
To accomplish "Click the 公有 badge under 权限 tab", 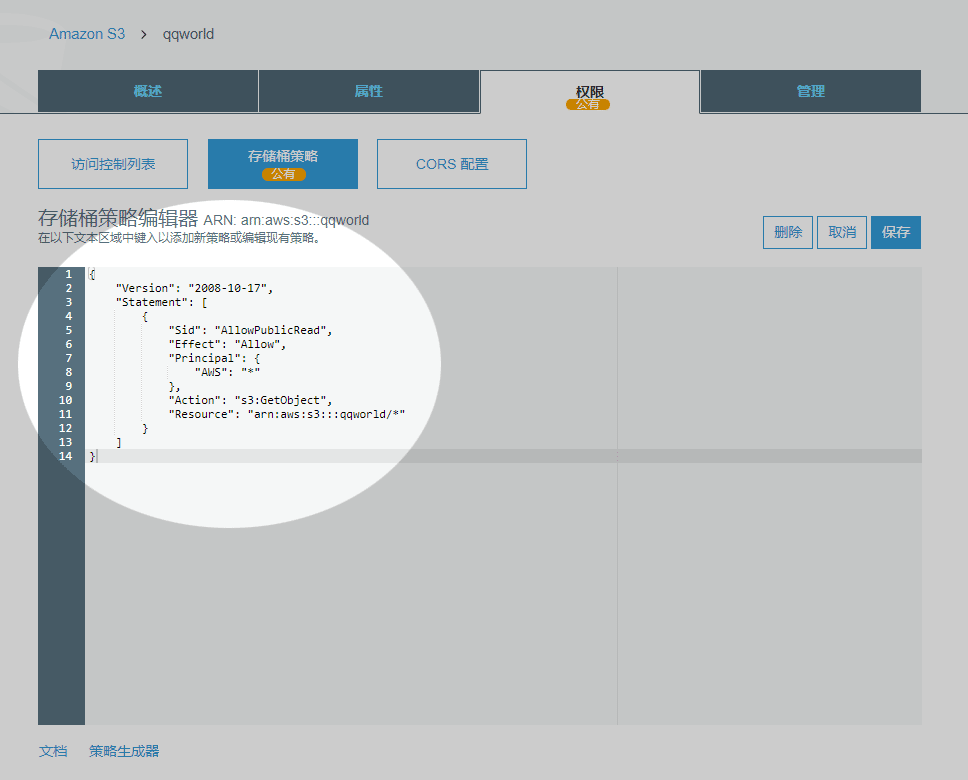I will pos(588,104).
